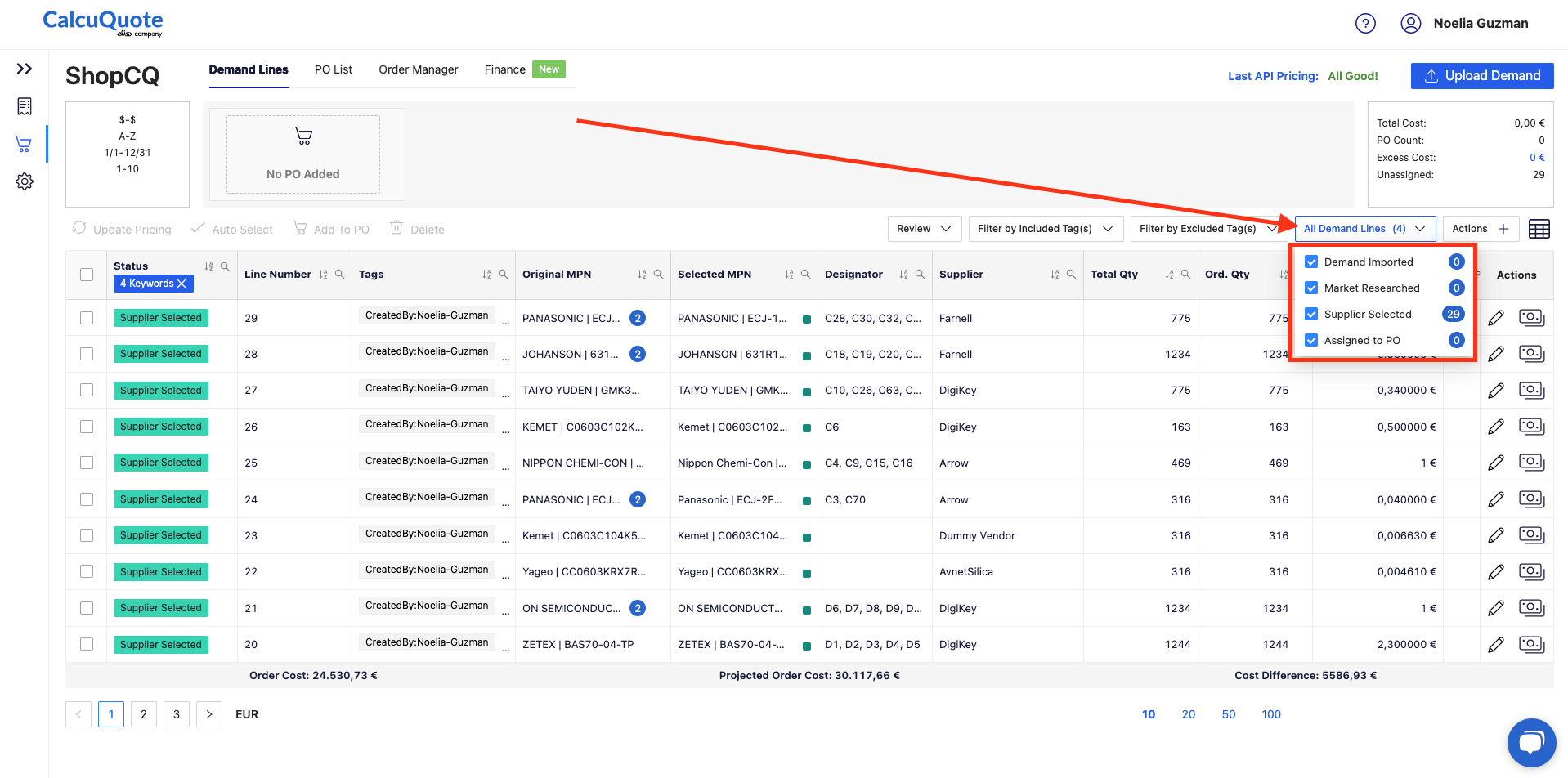Open pricing icon for line 22
This screenshot has width=1568, height=778.
[x=1531, y=571]
